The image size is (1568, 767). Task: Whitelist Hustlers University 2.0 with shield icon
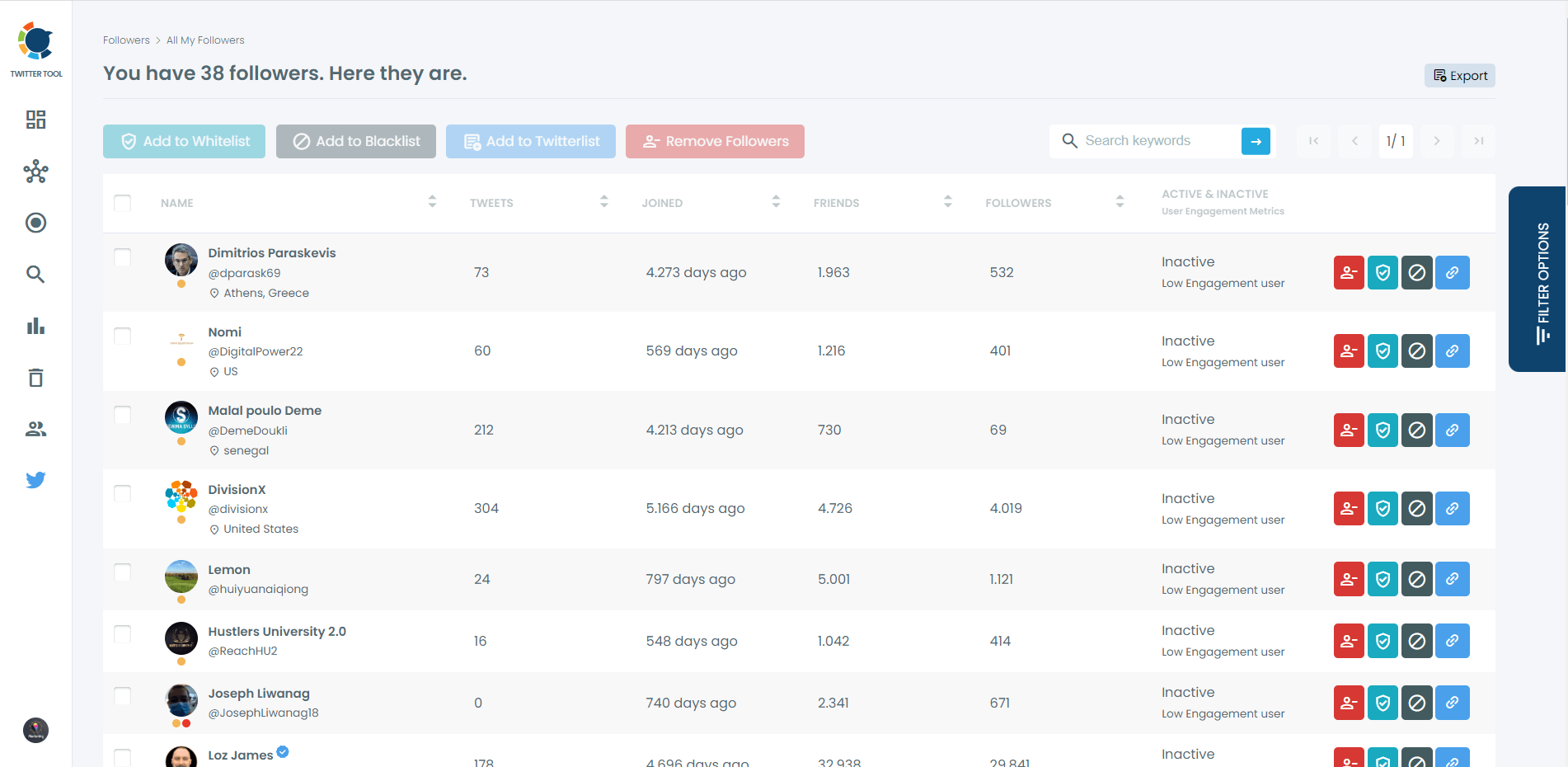pos(1383,641)
